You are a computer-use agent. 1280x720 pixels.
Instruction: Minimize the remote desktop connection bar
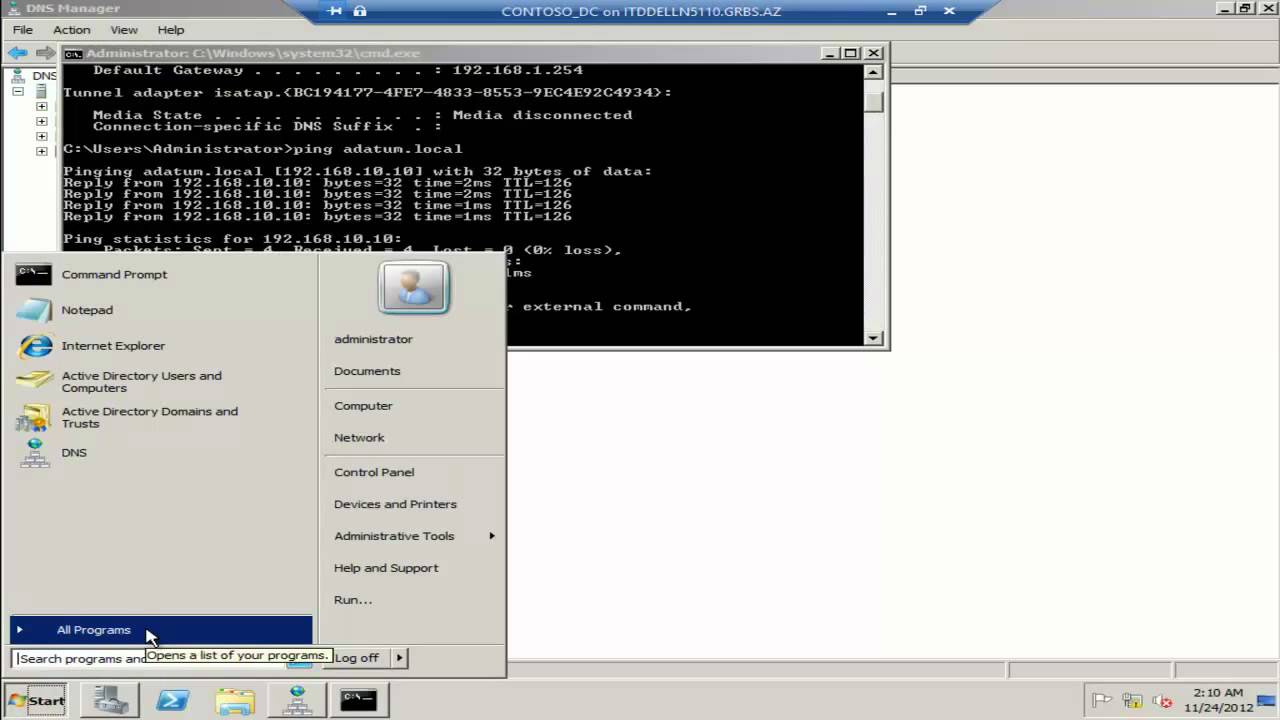[892, 11]
